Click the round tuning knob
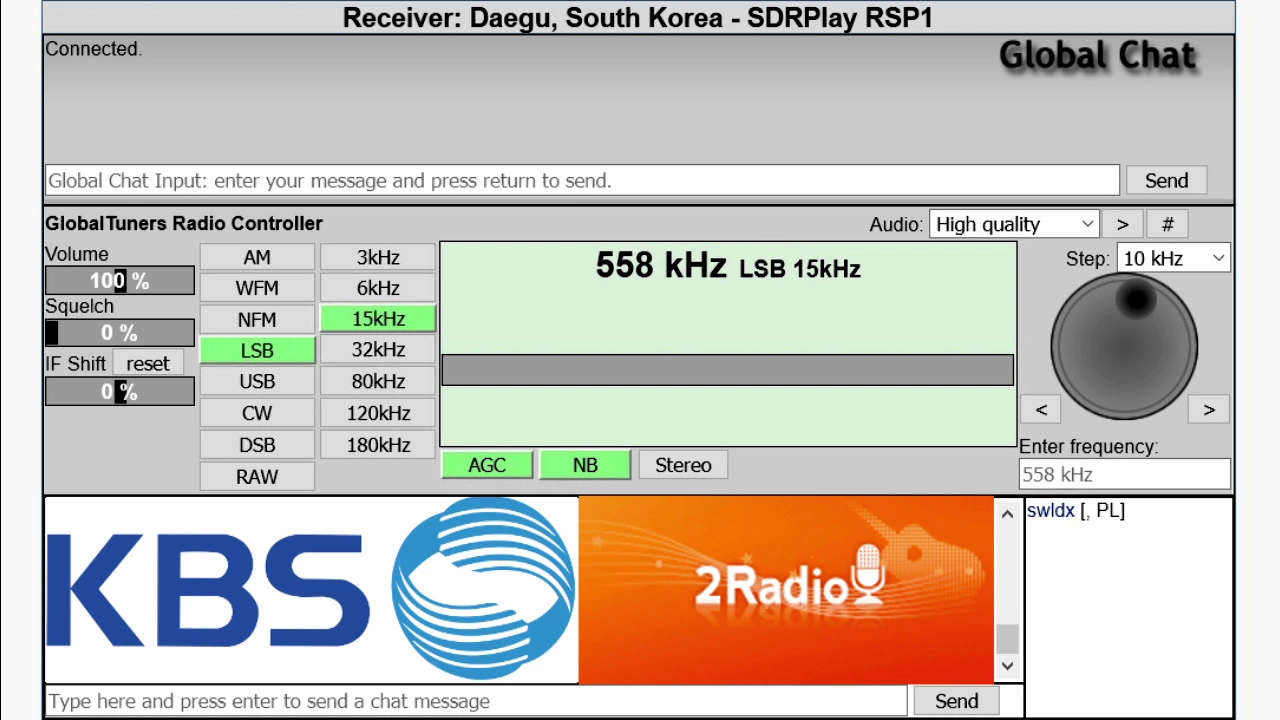 tap(1124, 346)
